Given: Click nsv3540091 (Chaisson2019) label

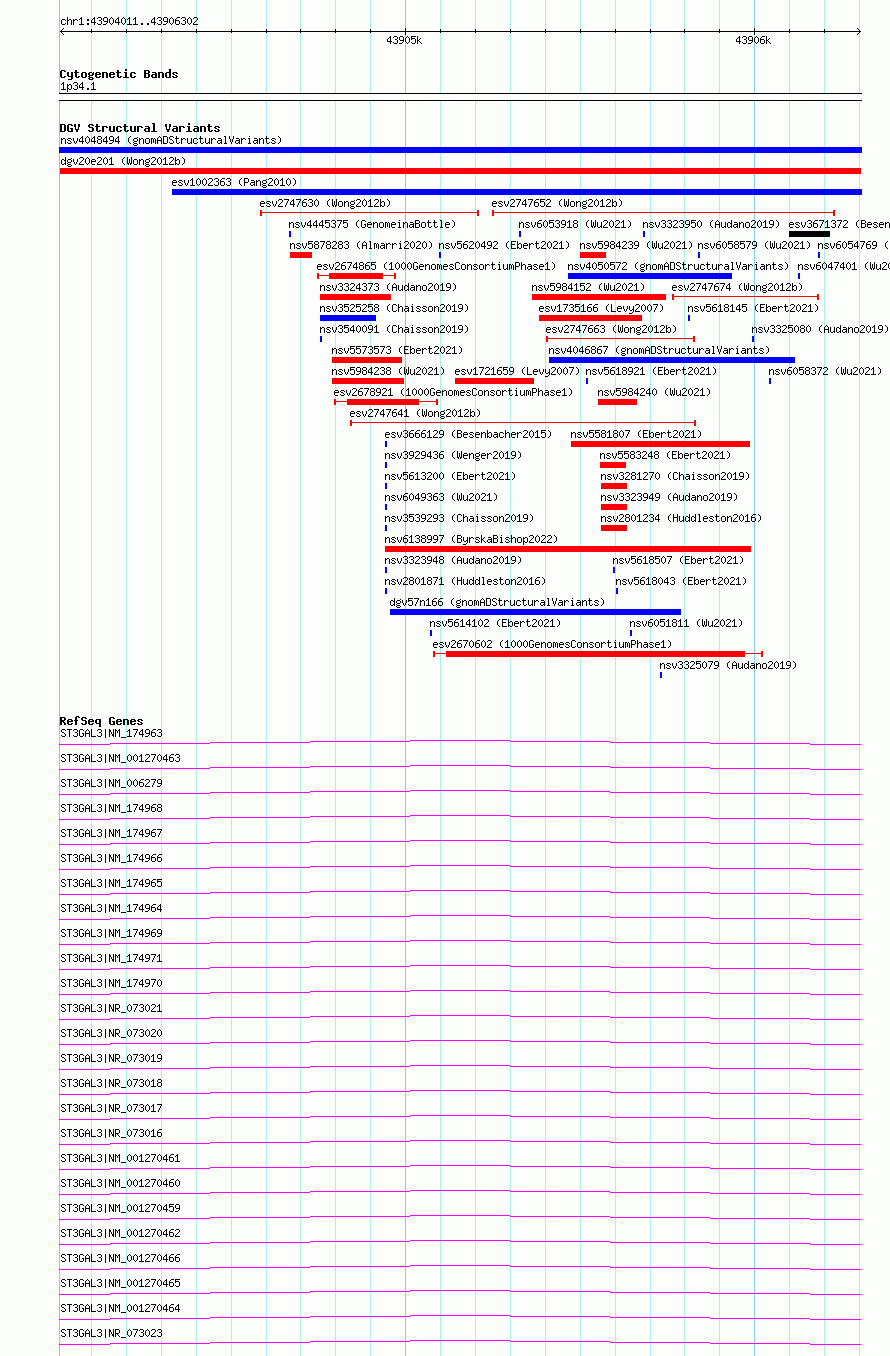Looking at the screenshot, I should tap(394, 329).
